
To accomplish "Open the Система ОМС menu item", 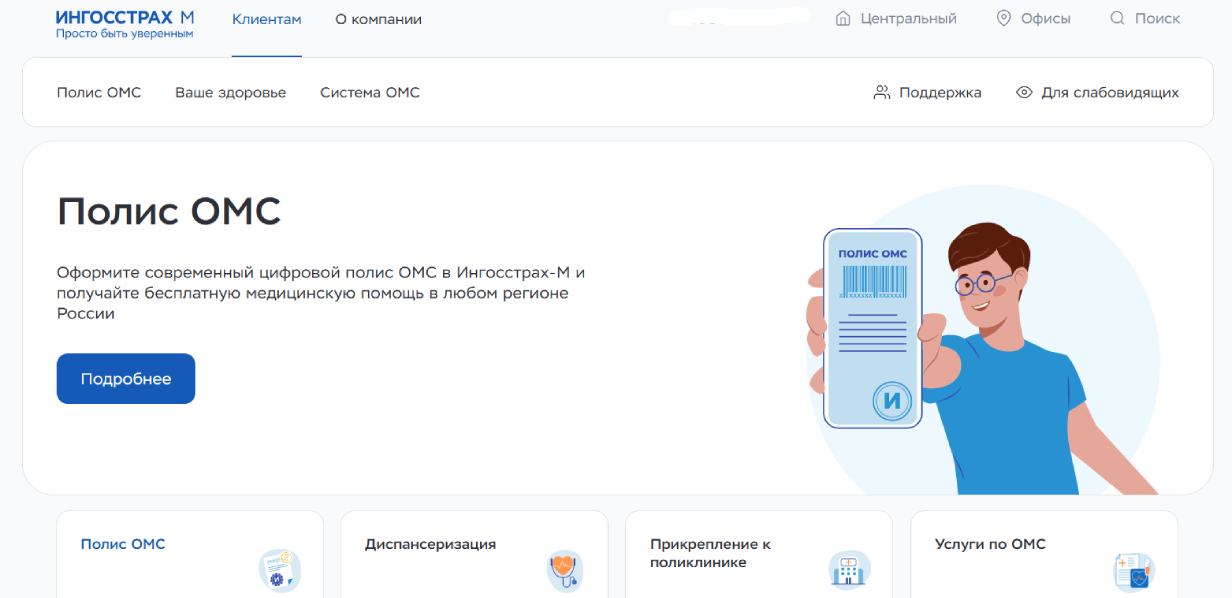I will point(370,93).
